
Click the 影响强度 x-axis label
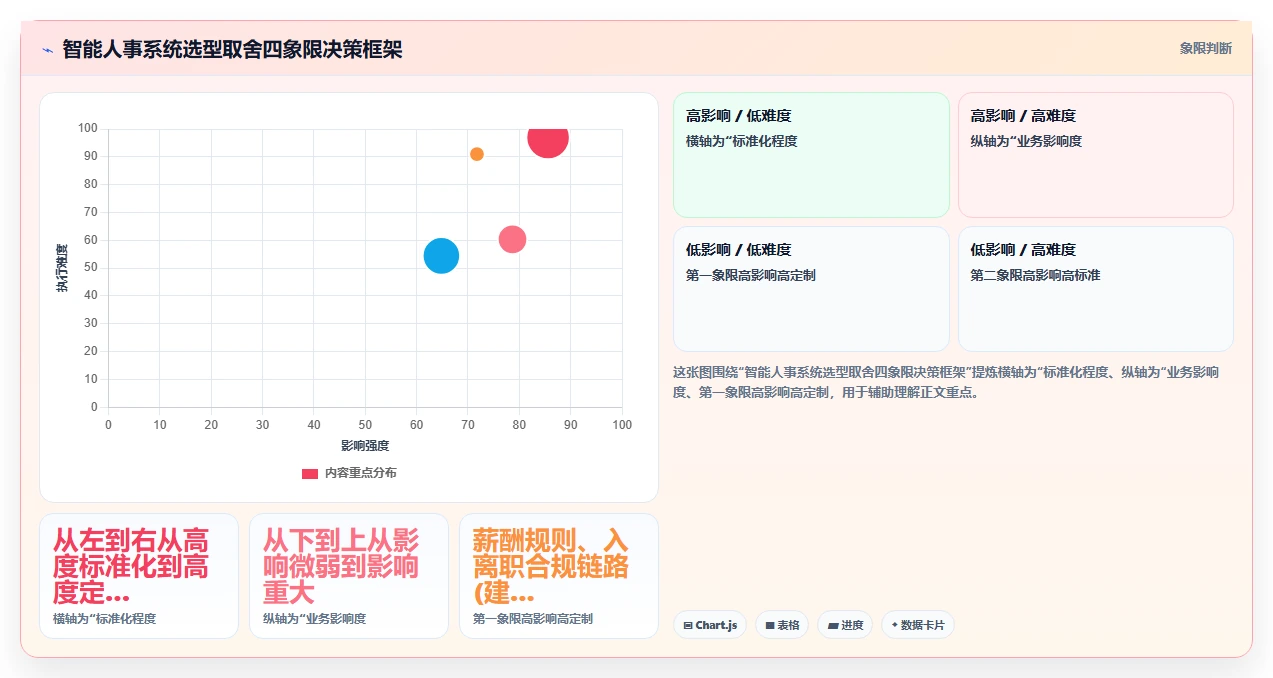pos(365,446)
